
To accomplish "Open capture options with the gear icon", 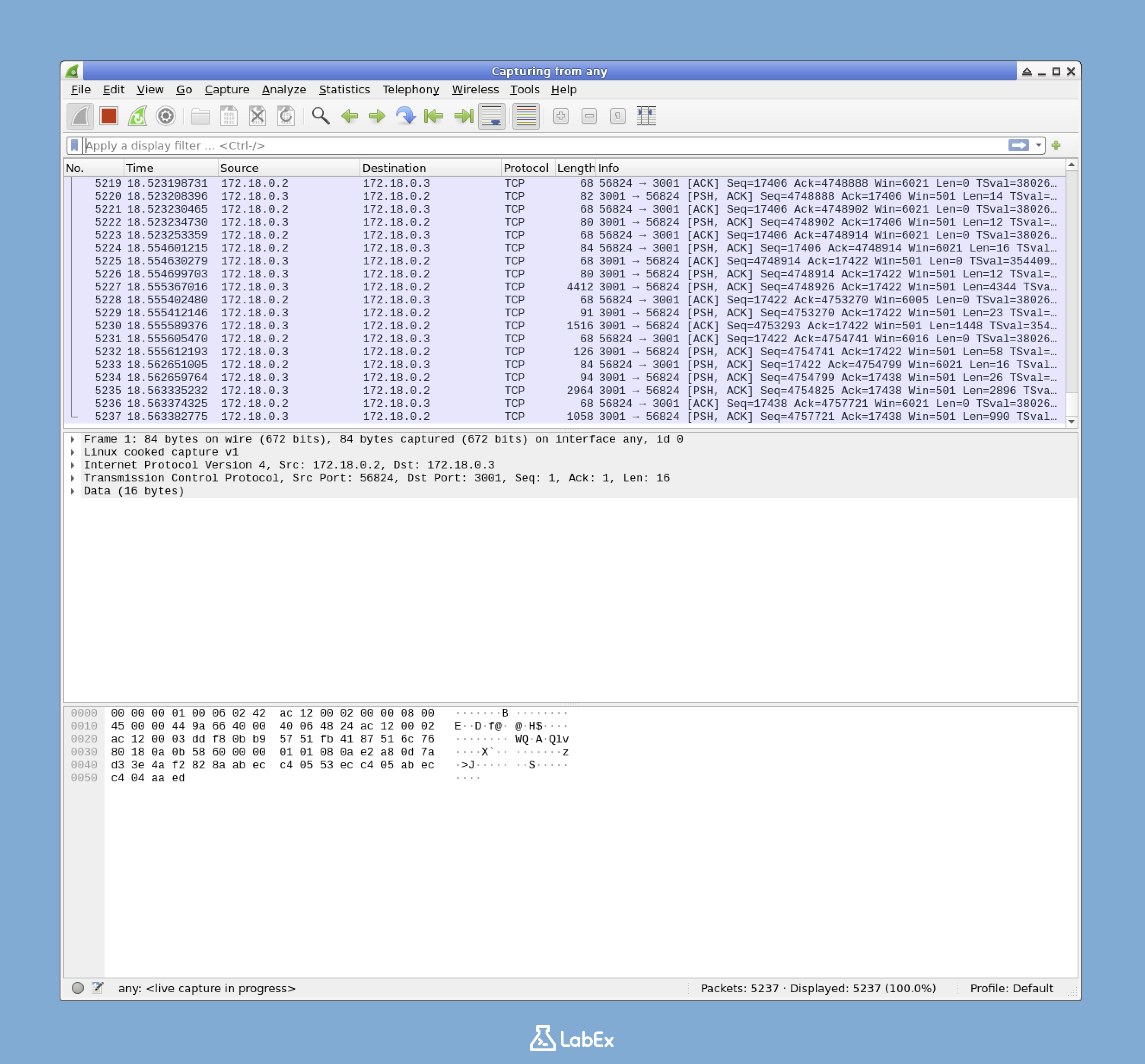I will [166, 116].
